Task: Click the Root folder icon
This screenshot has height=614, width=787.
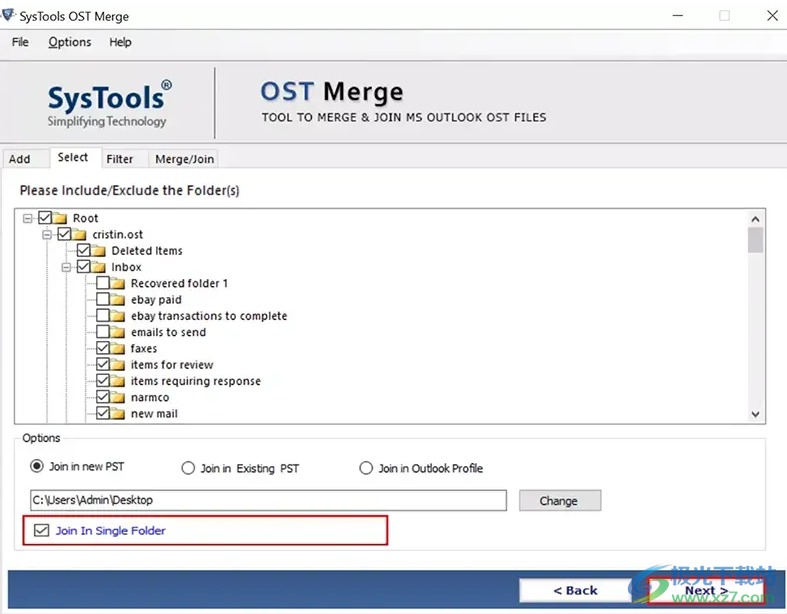Action: 60,218
